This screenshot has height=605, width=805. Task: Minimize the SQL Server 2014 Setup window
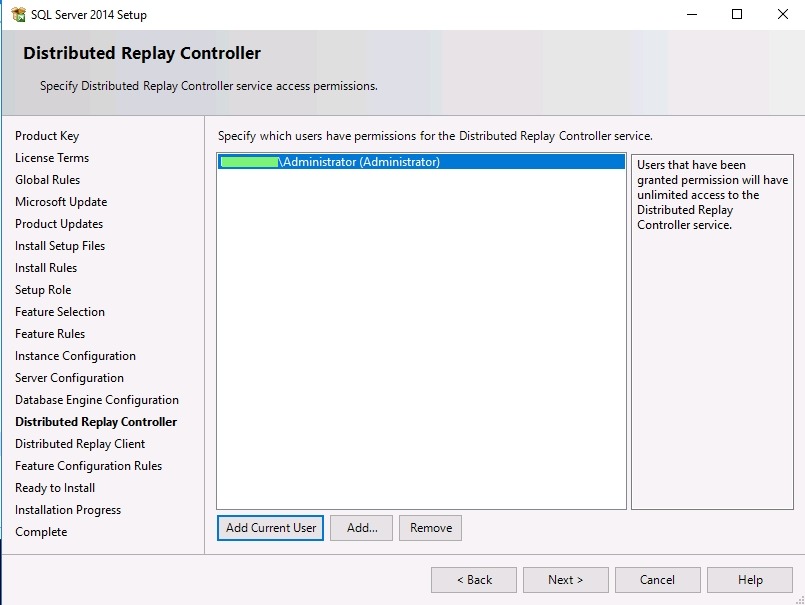pos(692,14)
